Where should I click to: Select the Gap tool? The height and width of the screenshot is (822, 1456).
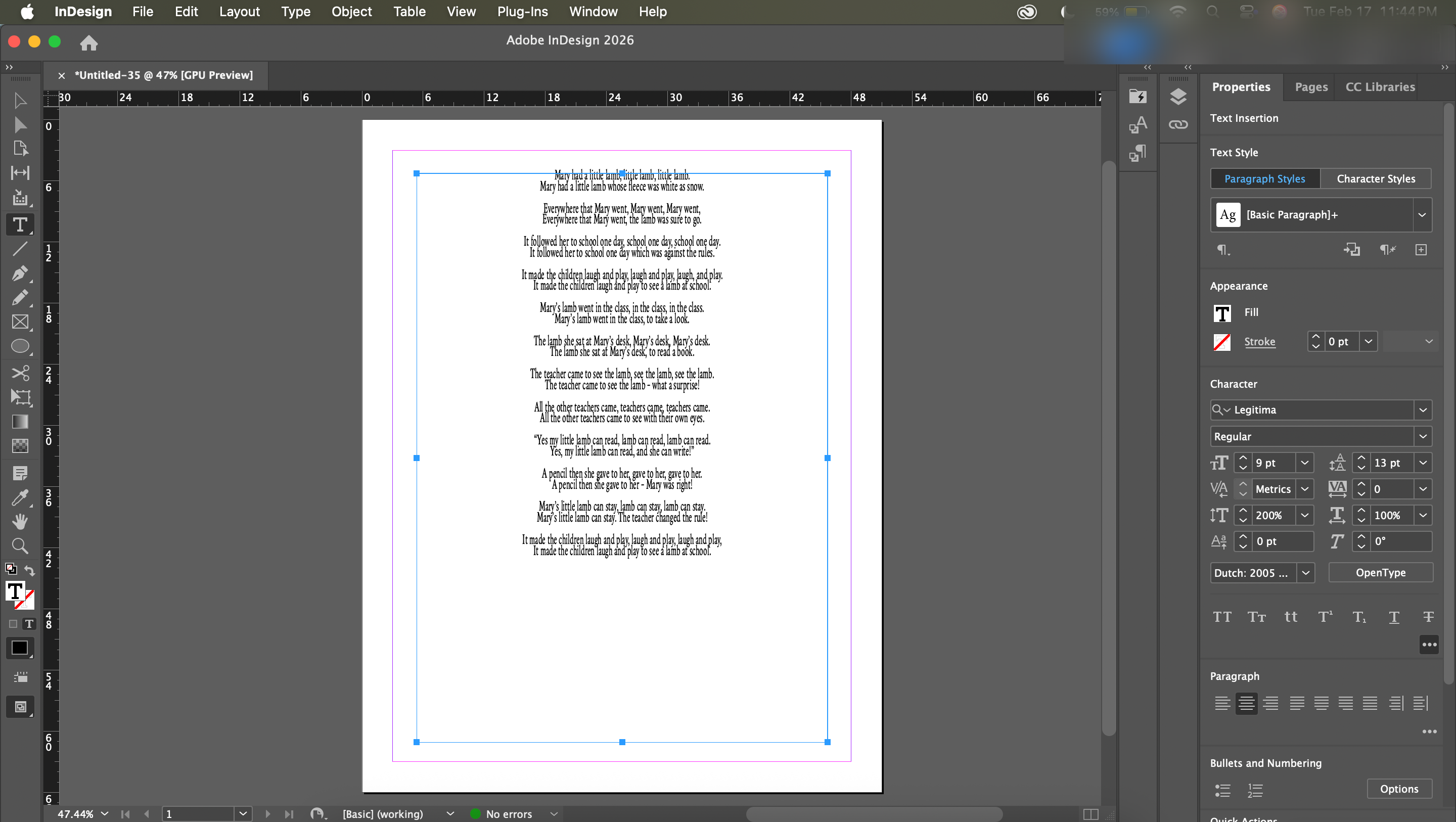pyautogui.click(x=20, y=173)
